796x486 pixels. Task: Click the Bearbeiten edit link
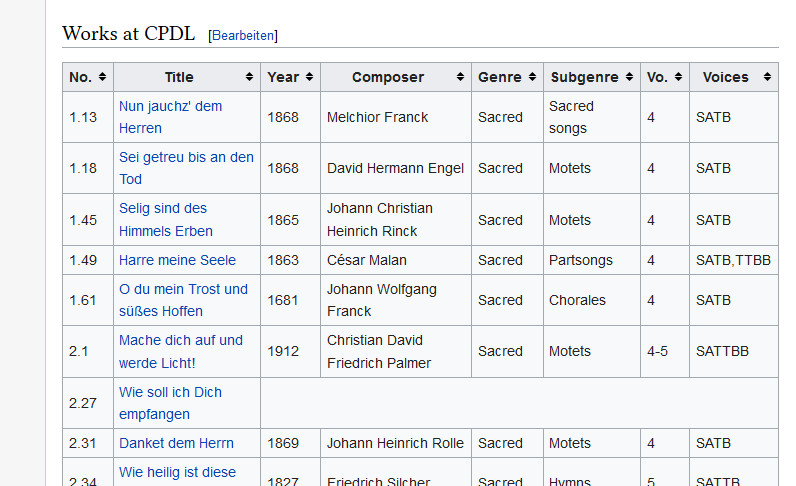tap(242, 35)
